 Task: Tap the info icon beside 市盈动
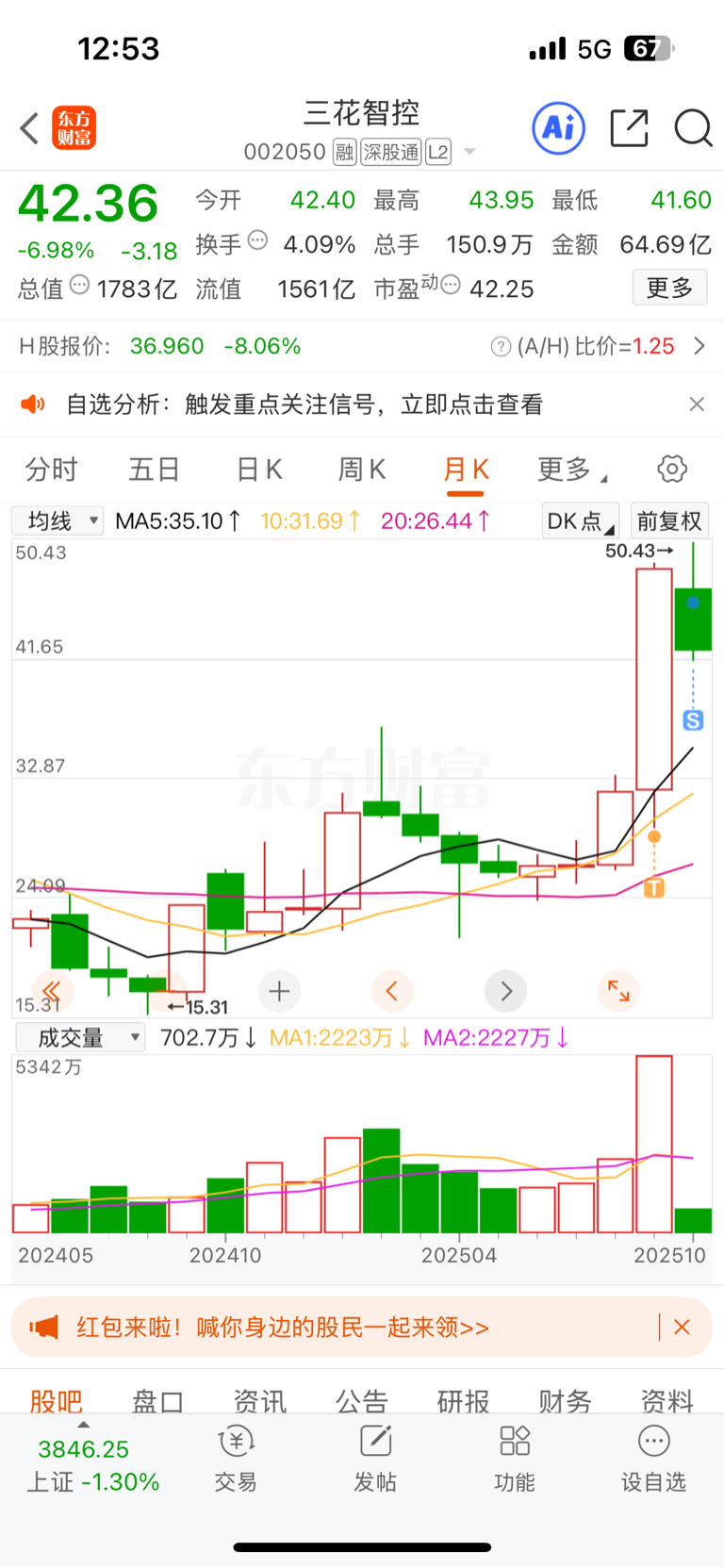click(451, 284)
